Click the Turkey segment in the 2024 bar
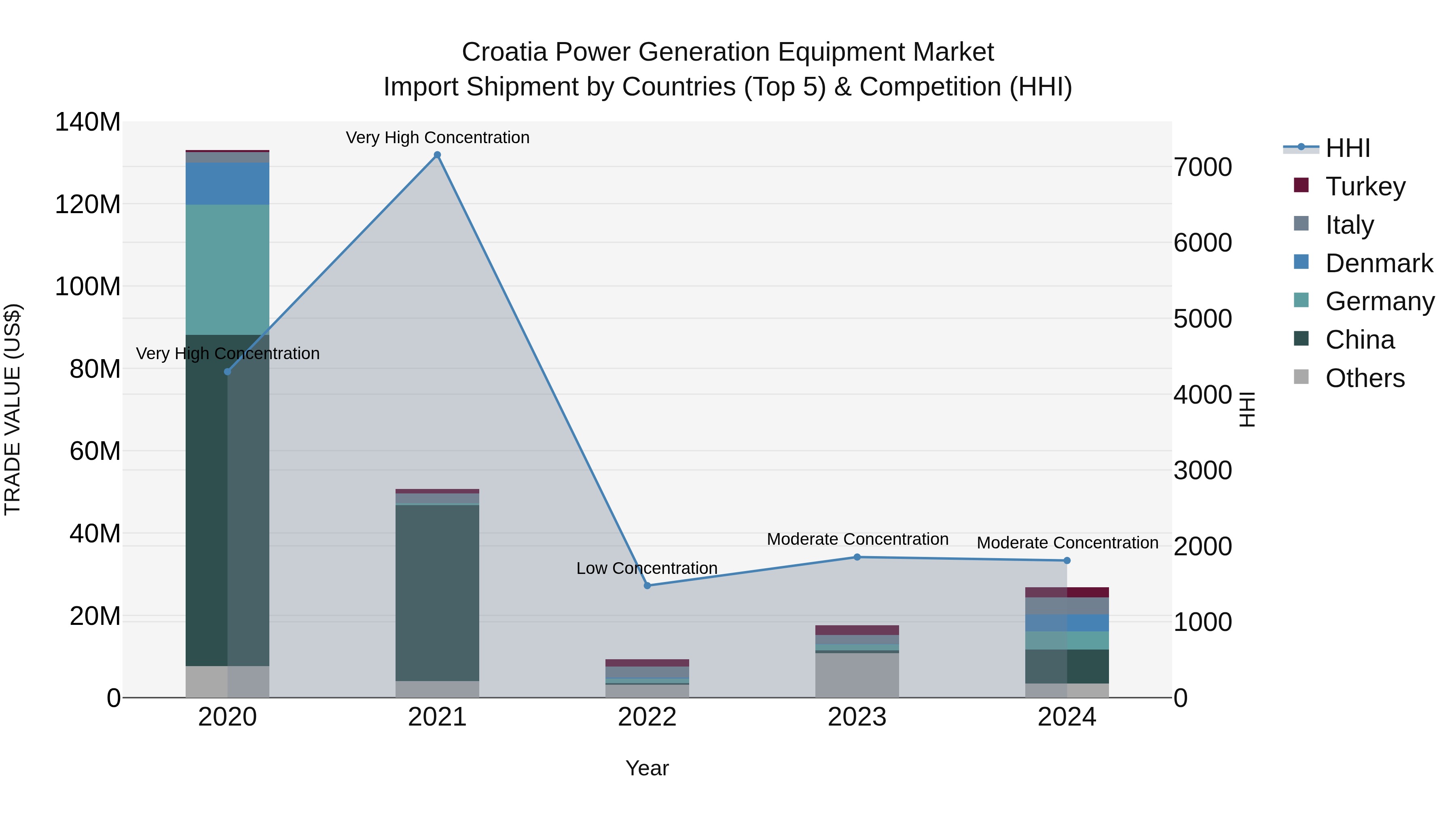Screen dimensions: 1456x819 (x=1067, y=593)
